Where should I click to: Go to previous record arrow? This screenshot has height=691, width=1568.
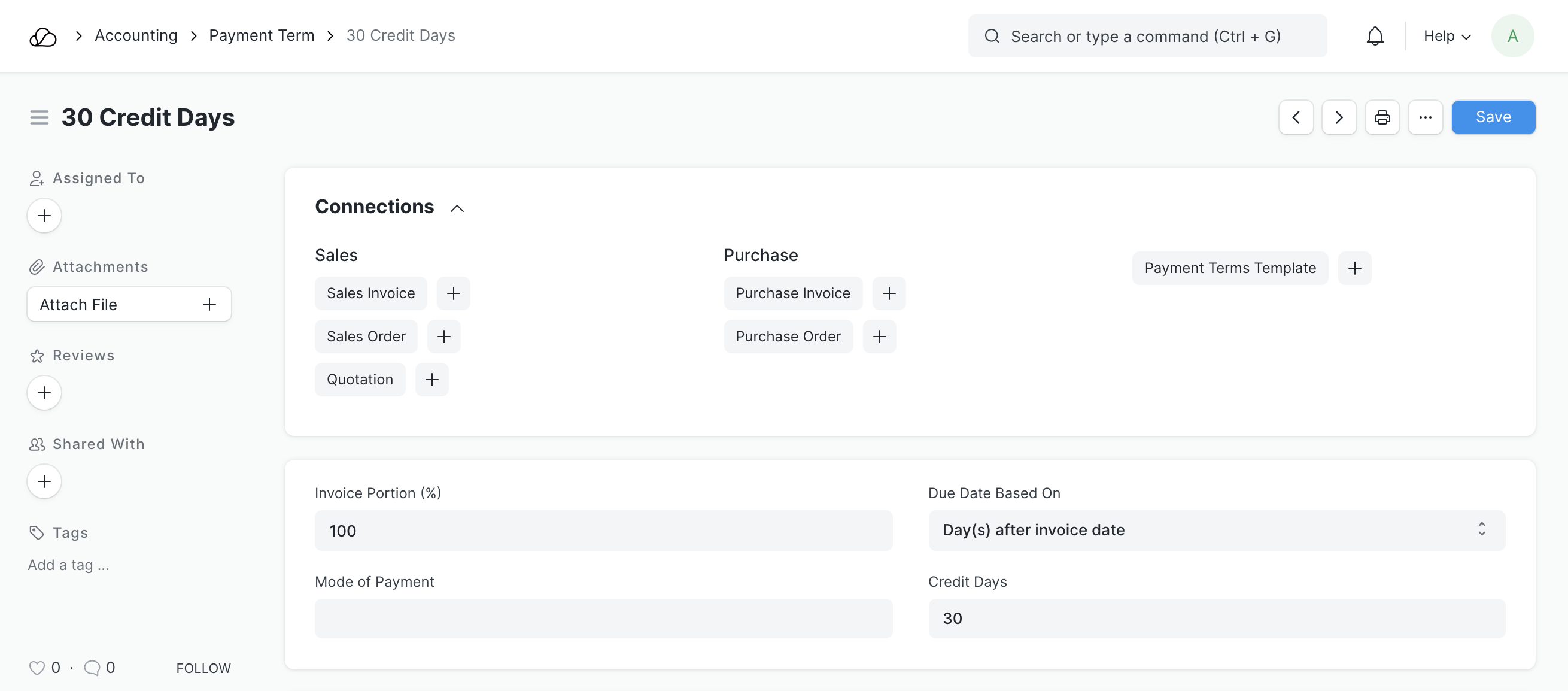pyautogui.click(x=1296, y=117)
